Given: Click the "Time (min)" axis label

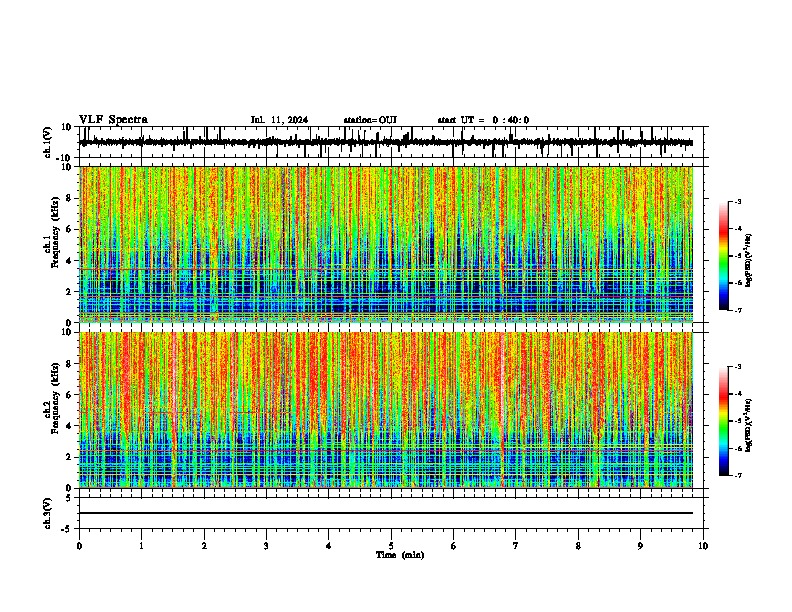Looking at the screenshot, I should 400,555.
